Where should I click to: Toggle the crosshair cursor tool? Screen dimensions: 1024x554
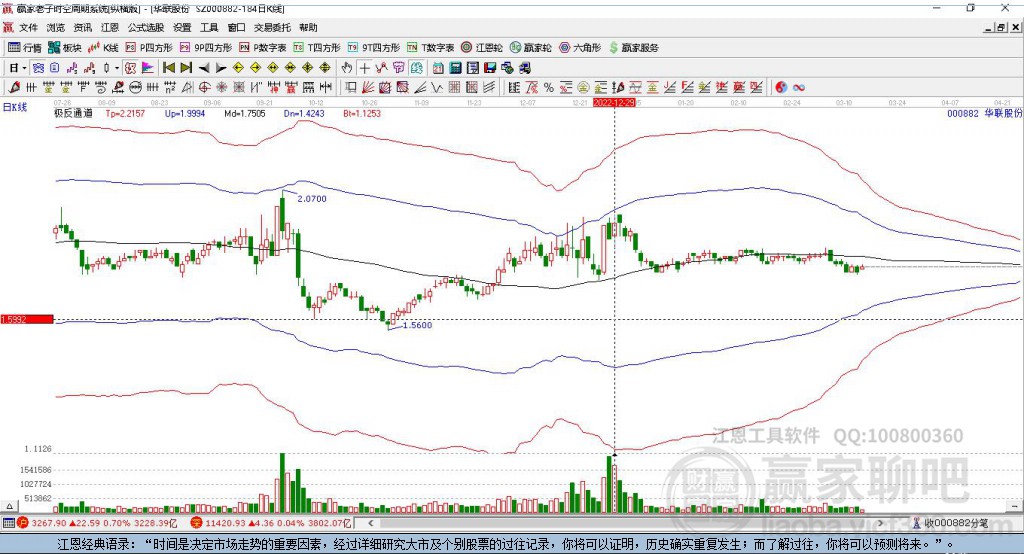coord(364,68)
